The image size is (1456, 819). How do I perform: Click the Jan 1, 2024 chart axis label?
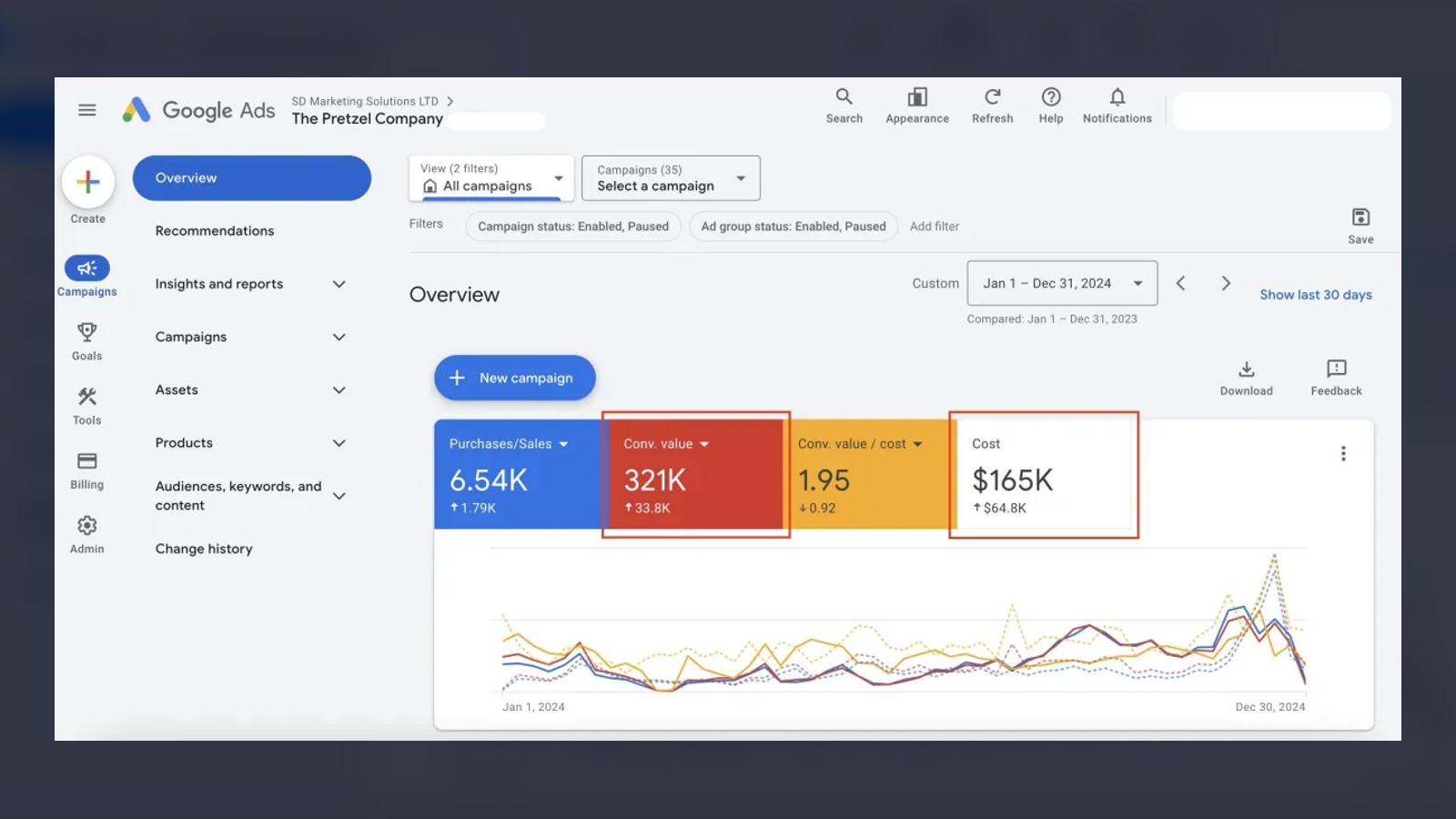tap(533, 707)
